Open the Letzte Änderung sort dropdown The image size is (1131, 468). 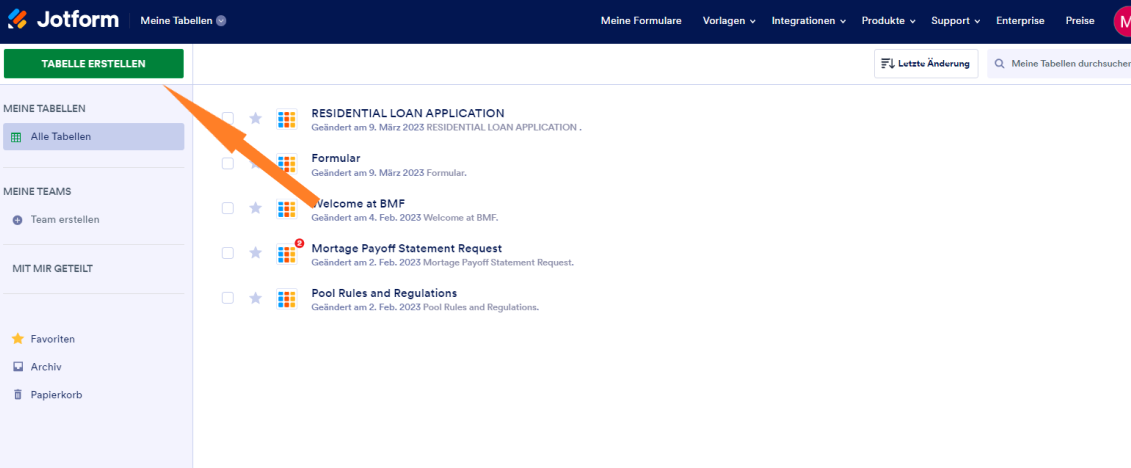[926, 63]
